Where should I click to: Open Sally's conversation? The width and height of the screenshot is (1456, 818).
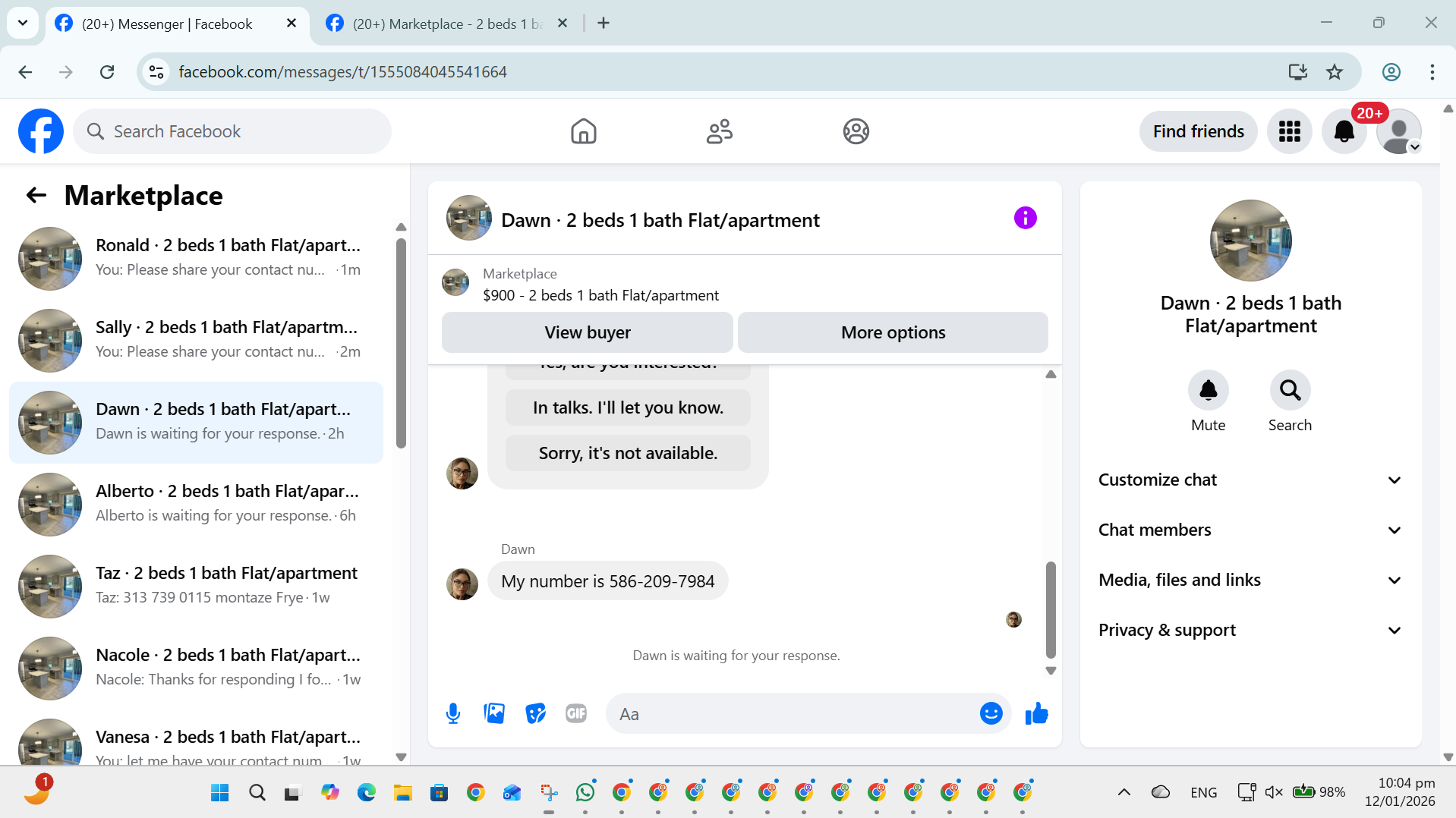pos(196,341)
